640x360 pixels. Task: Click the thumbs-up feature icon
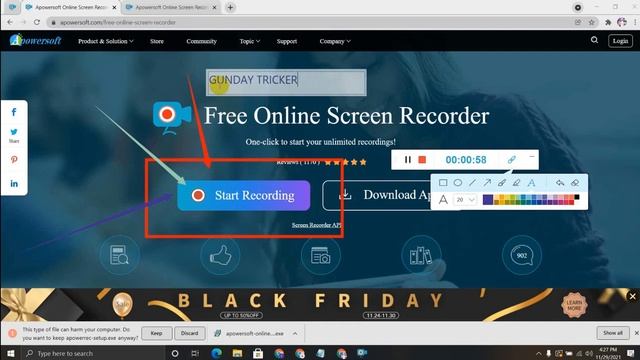point(220,255)
